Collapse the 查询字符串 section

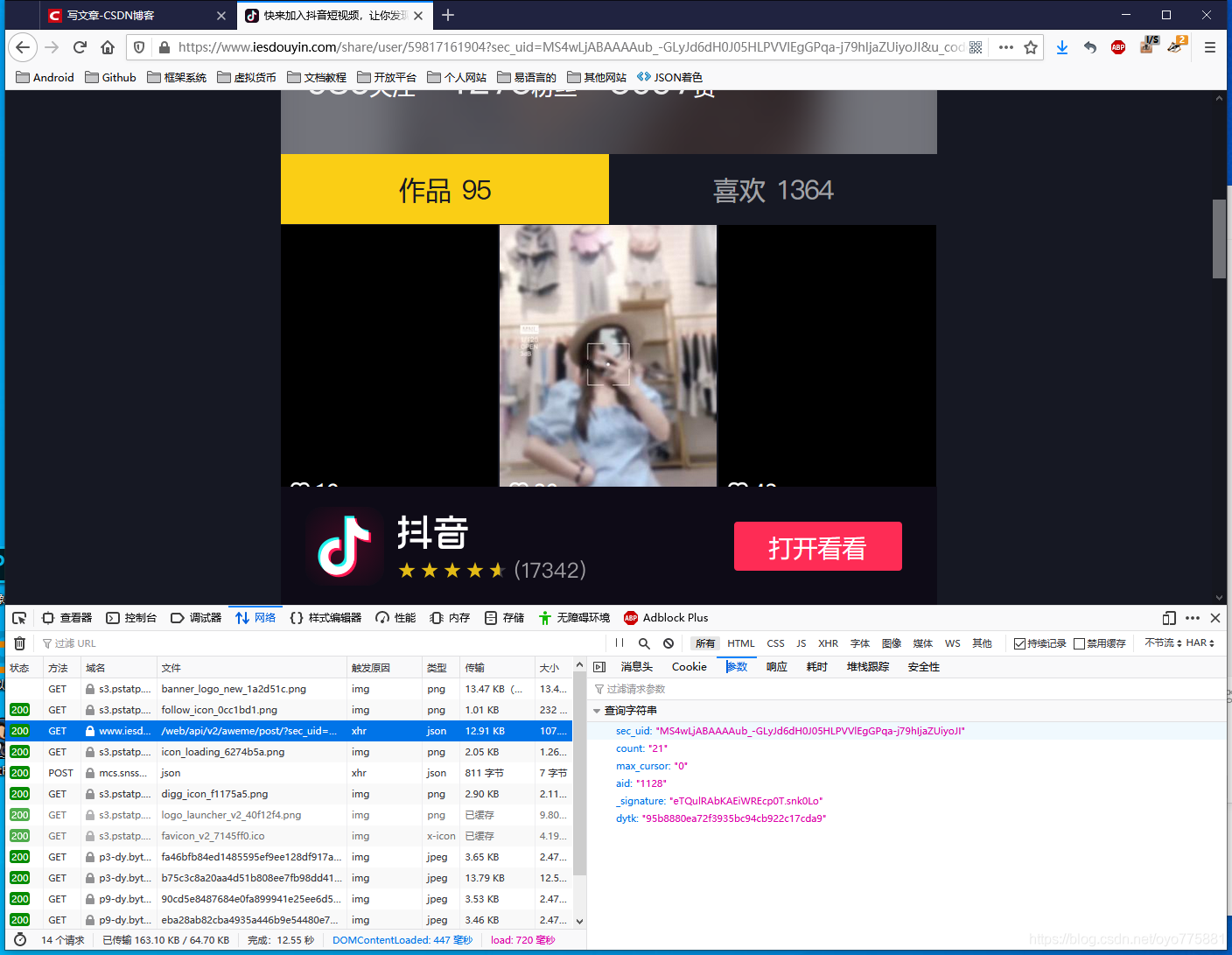[598, 711]
